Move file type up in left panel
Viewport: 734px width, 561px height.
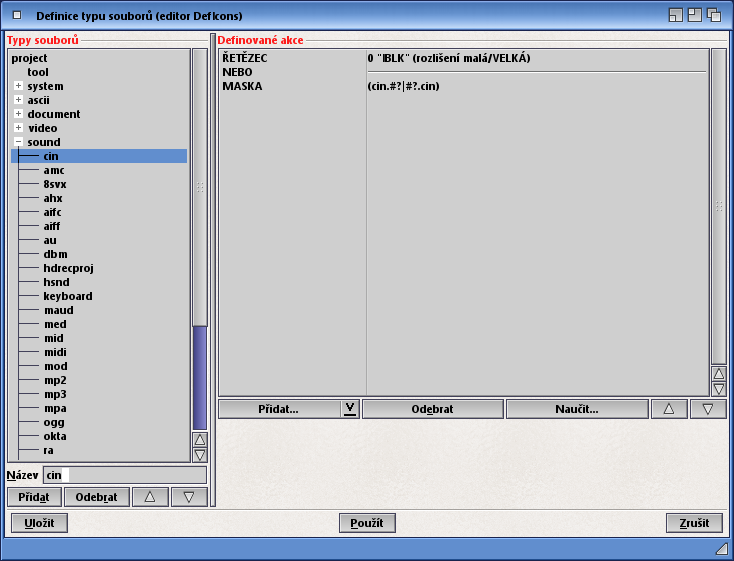click(x=149, y=497)
